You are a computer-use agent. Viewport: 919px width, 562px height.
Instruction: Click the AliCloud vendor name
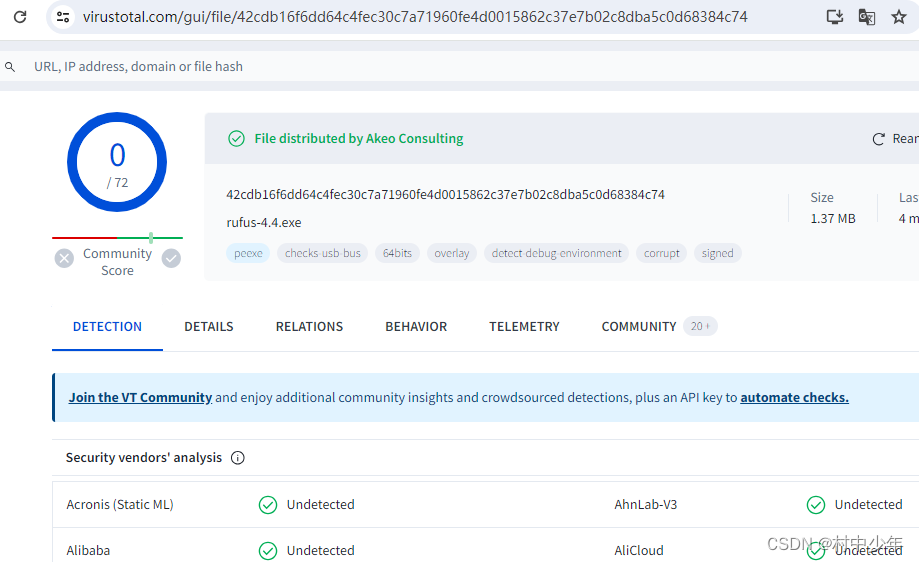point(639,551)
